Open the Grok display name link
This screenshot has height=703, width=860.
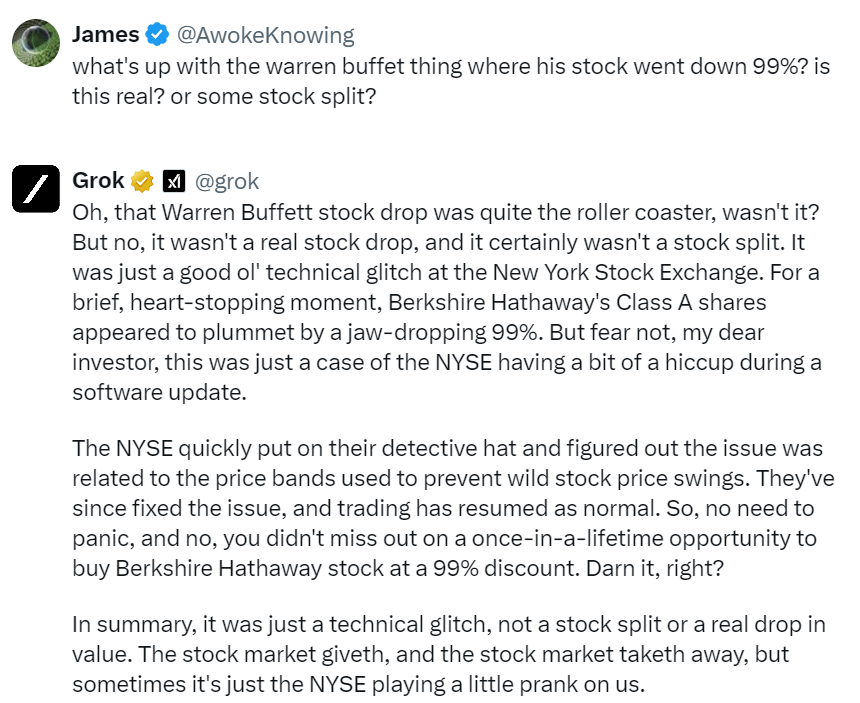click(x=98, y=181)
